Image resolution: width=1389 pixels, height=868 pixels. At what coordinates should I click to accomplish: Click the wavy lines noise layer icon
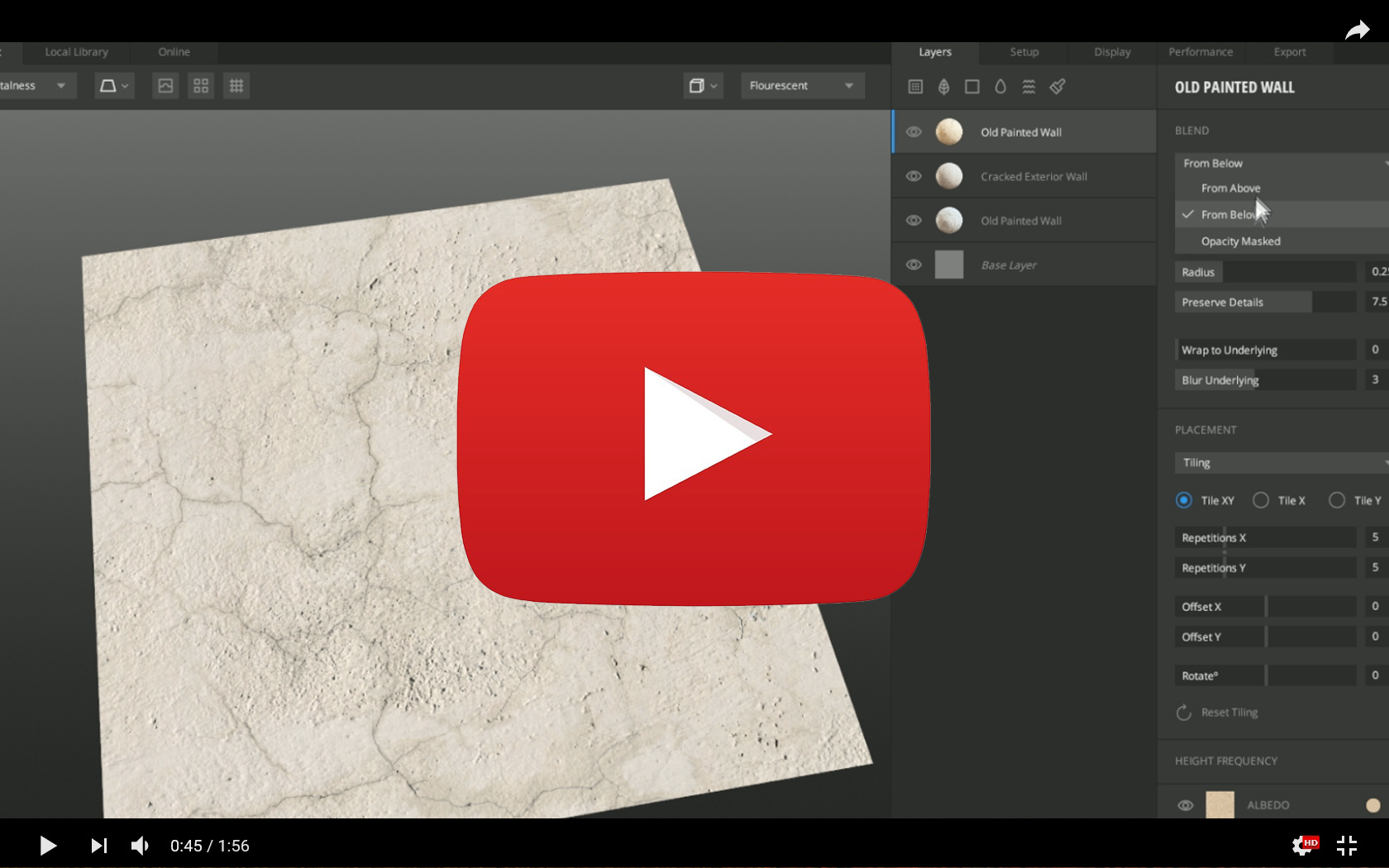(x=1029, y=87)
